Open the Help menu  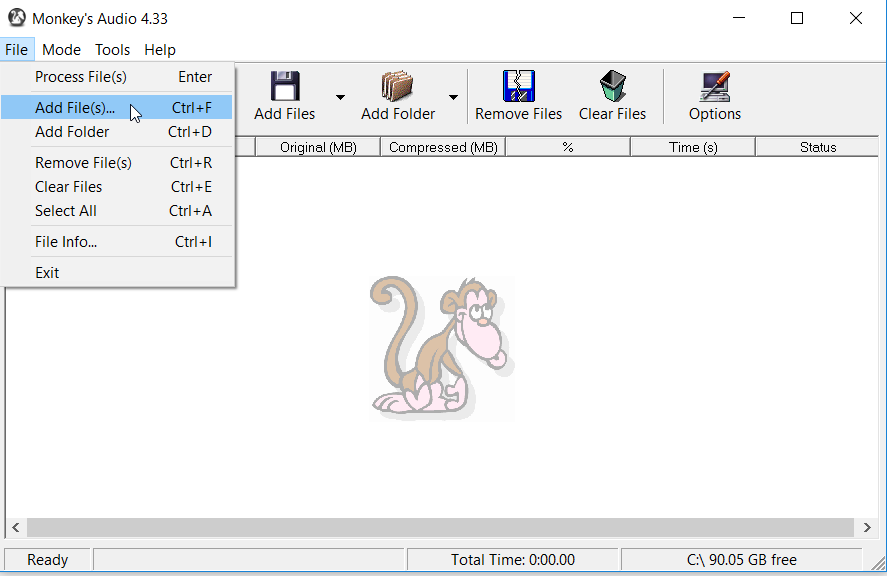(x=160, y=50)
